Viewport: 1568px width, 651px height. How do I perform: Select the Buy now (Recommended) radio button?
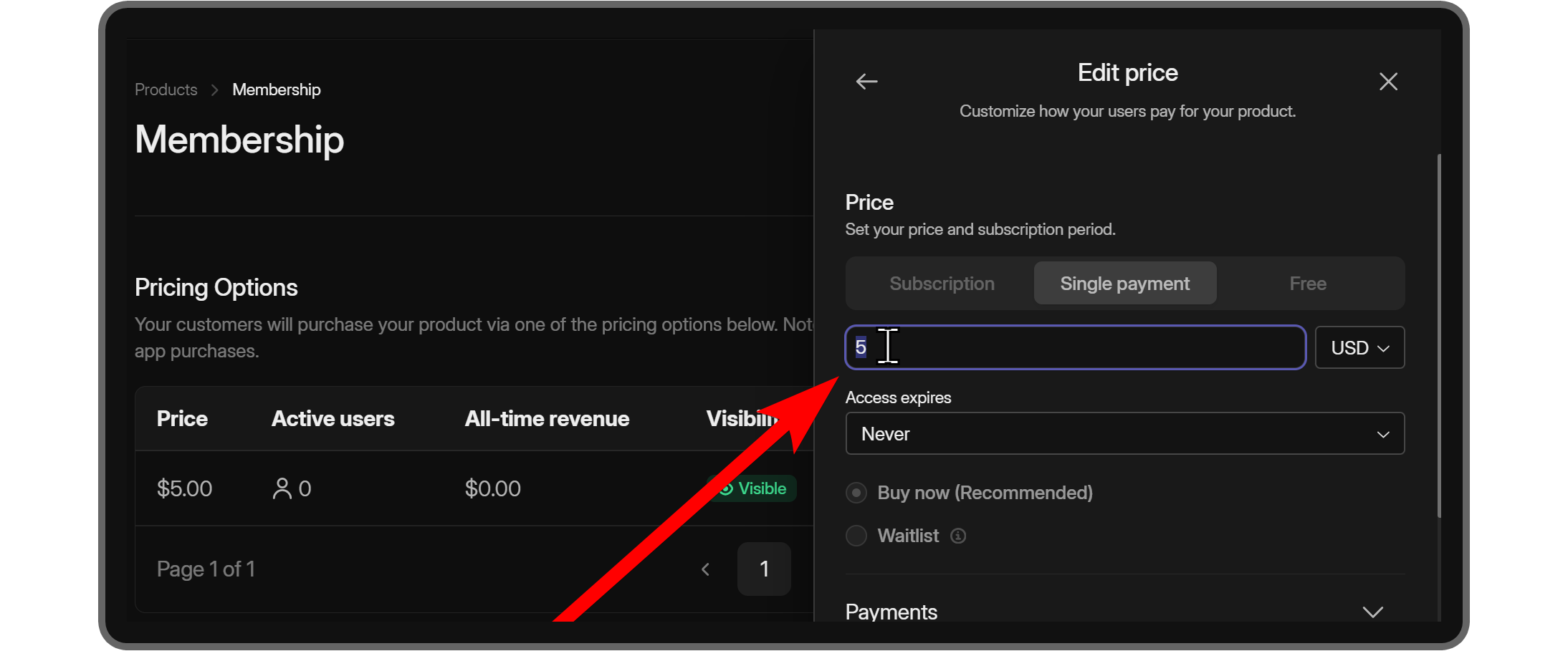[856, 493]
